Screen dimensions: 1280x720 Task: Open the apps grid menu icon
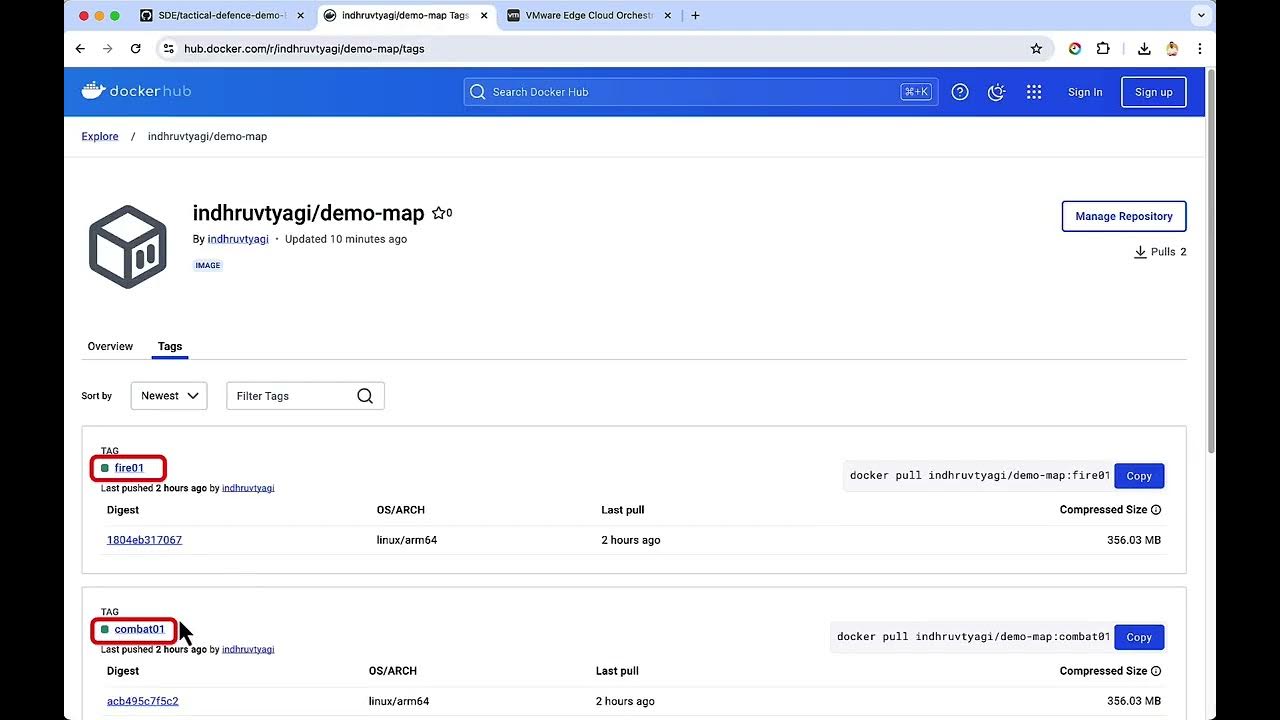coord(1034,92)
